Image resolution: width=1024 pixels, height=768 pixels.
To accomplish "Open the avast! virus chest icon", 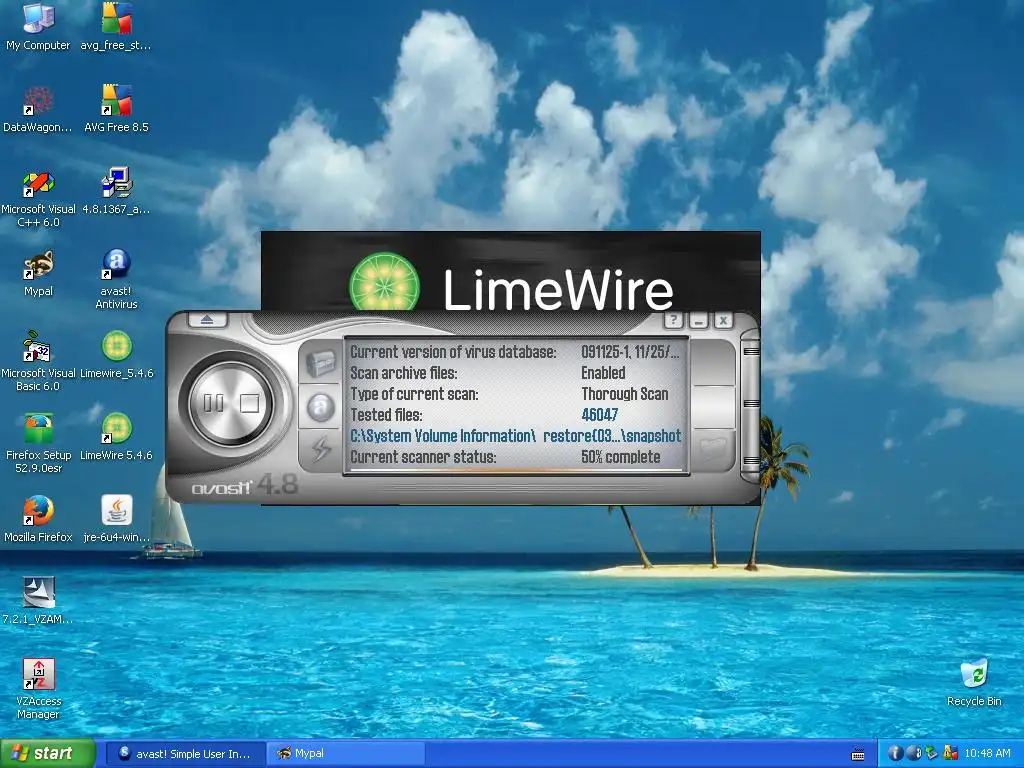I will pos(321,362).
